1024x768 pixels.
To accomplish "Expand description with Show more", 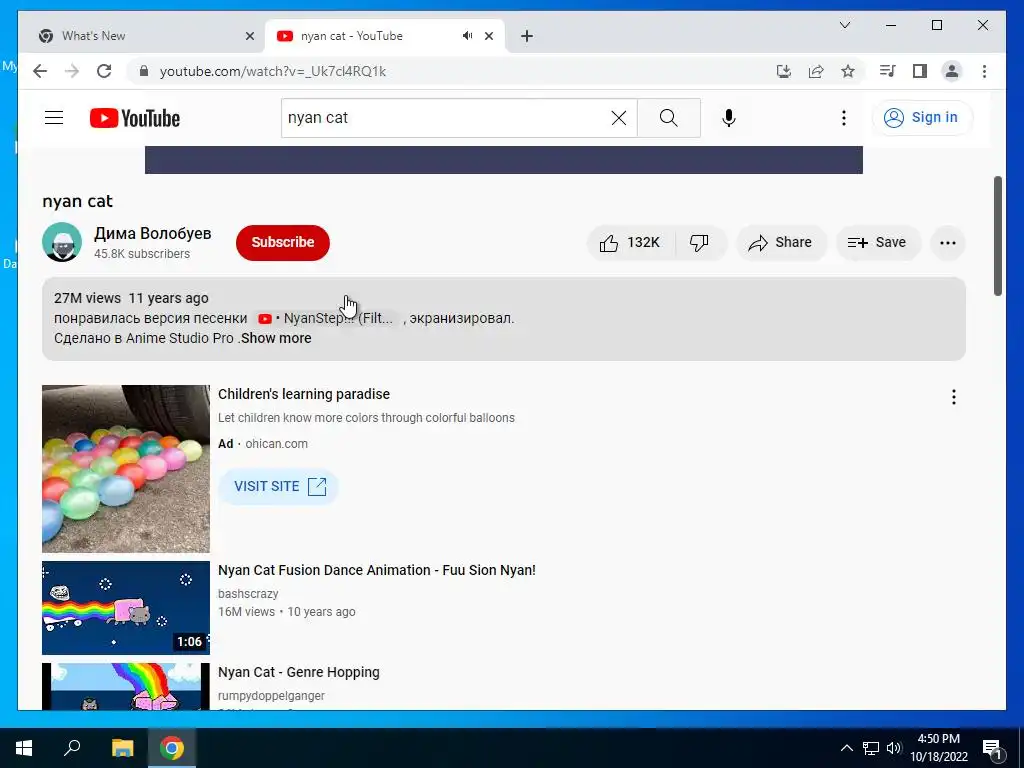I will [276, 338].
